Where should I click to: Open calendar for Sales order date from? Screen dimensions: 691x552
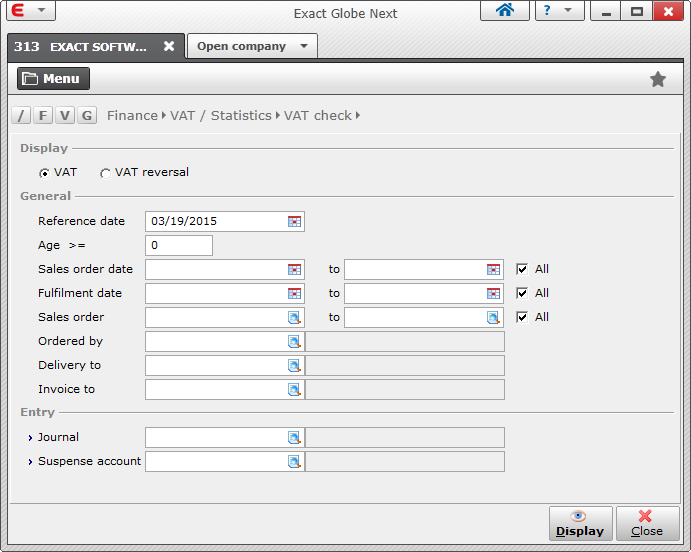[294, 269]
